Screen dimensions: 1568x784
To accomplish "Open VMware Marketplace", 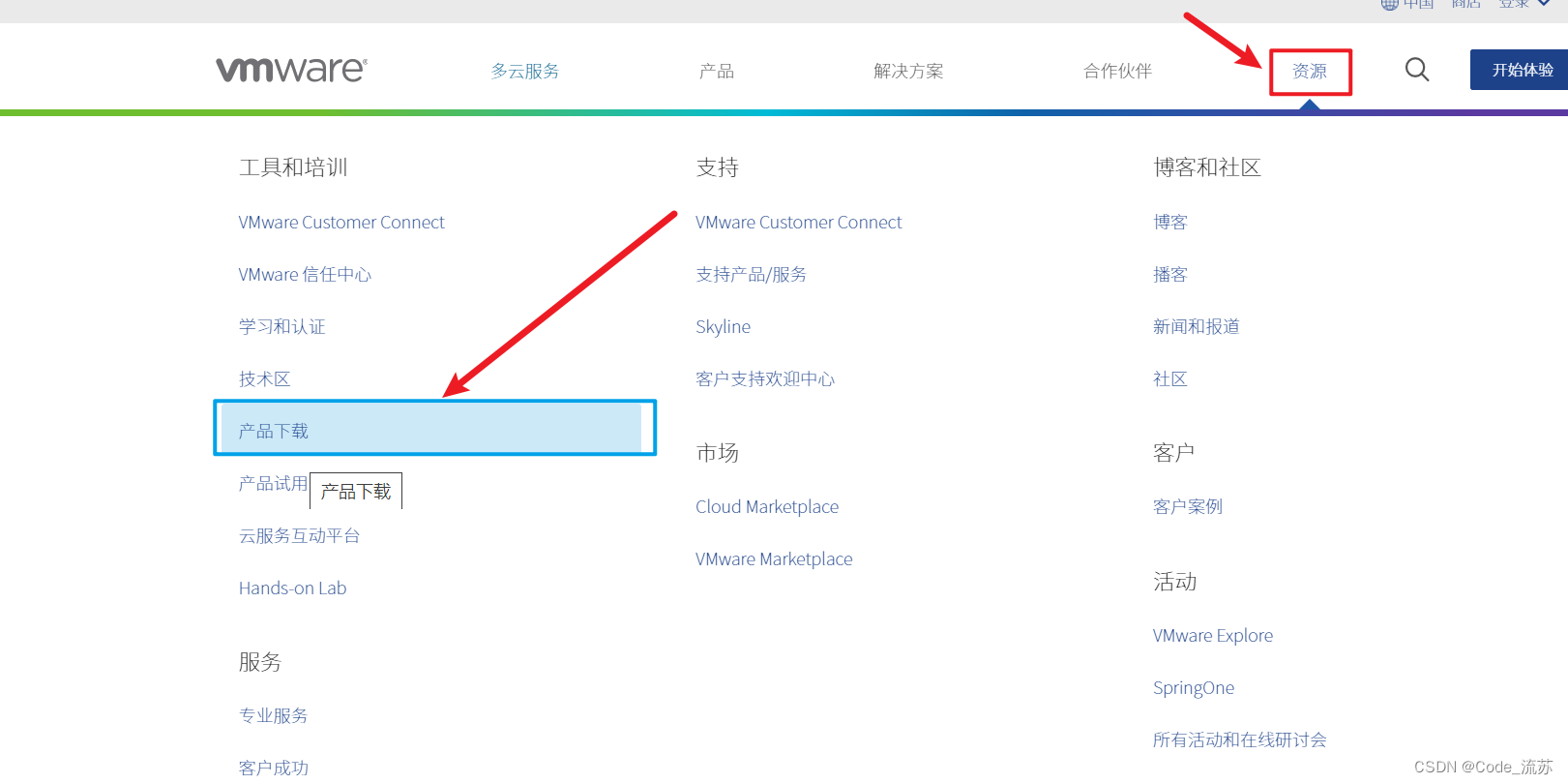I will 774,559.
